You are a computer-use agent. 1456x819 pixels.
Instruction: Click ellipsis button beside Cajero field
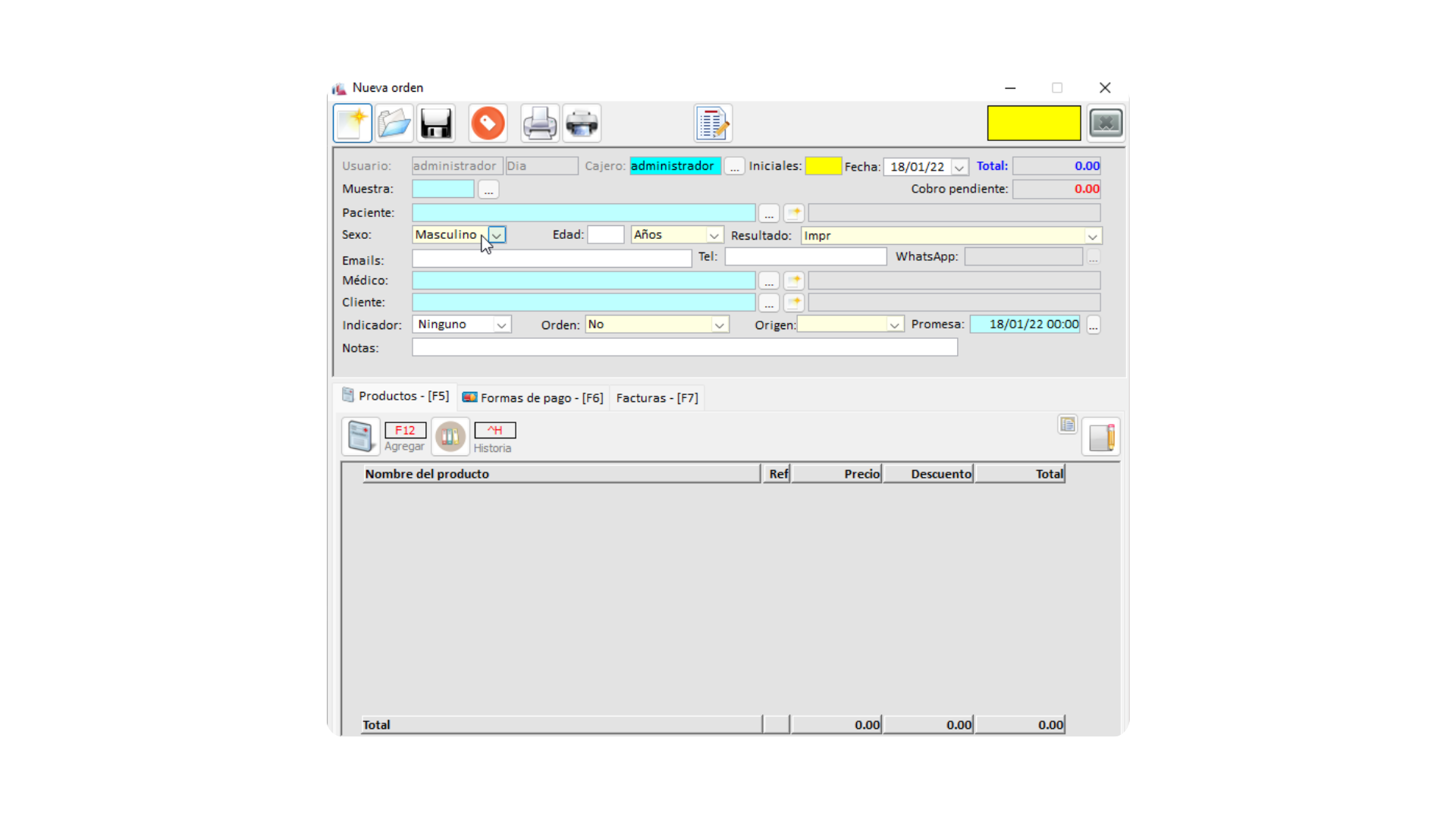point(734,166)
